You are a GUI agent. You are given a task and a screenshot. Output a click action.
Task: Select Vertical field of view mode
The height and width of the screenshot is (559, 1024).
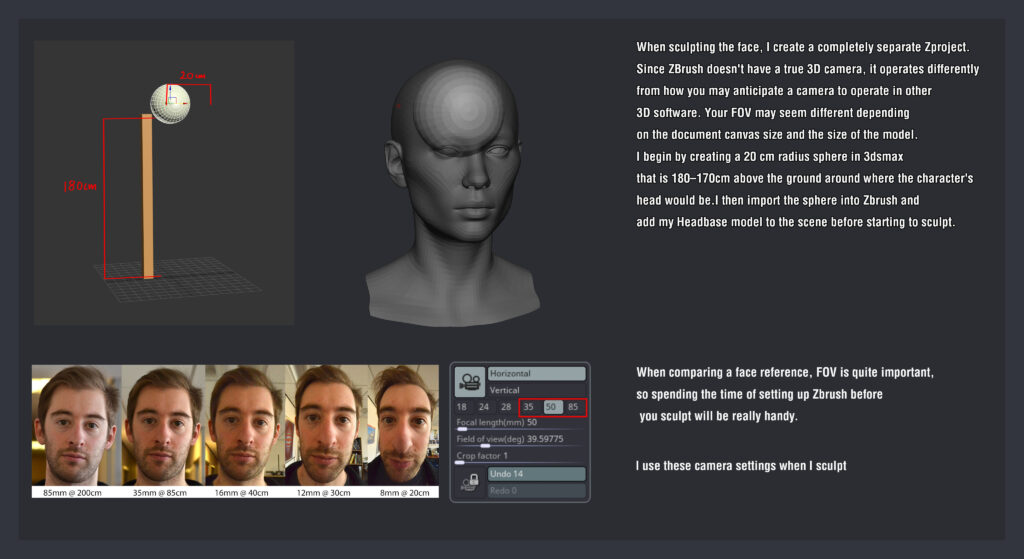(x=536, y=390)
